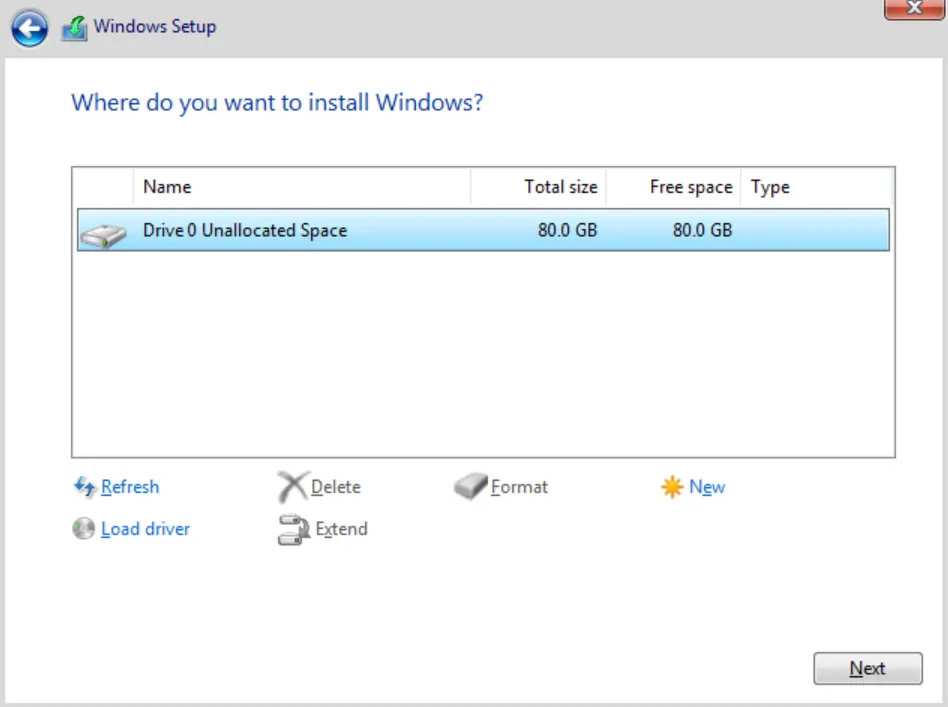Click the back arrow navigation icon

point(30,27)
